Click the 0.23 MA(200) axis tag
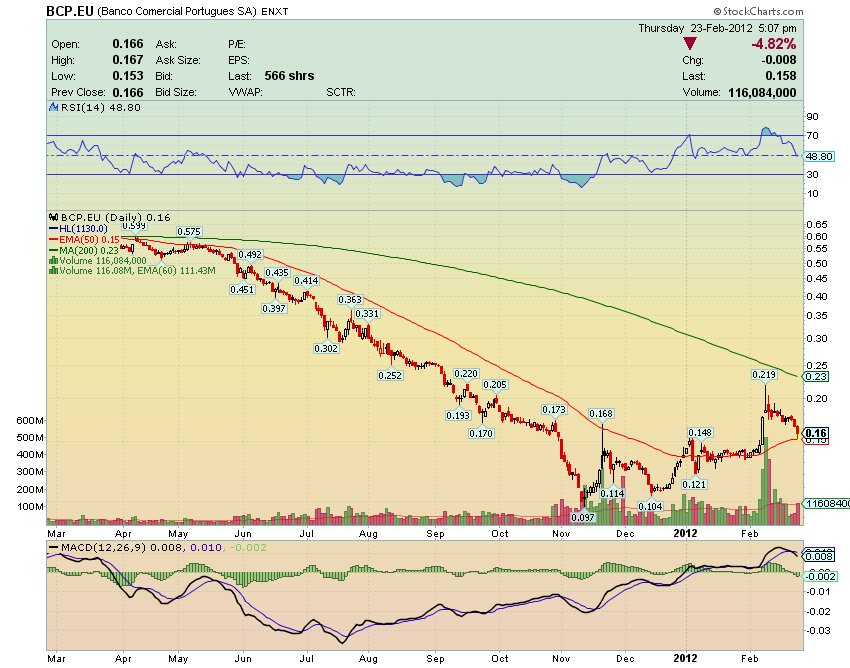Viewport: 850px width, 668px height. [x=816, y=376]
